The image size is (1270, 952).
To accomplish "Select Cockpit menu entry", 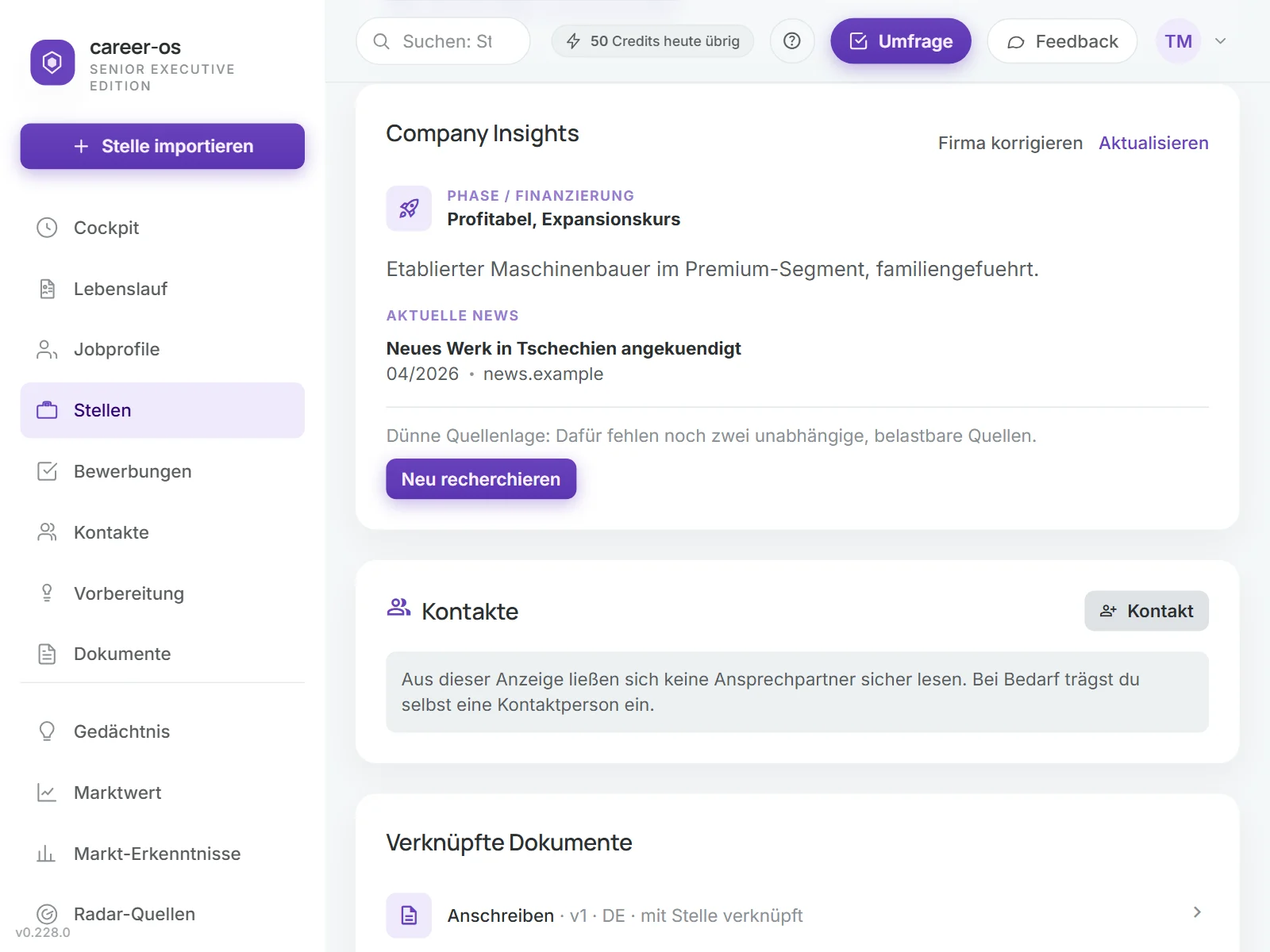I will pos(163,228).
